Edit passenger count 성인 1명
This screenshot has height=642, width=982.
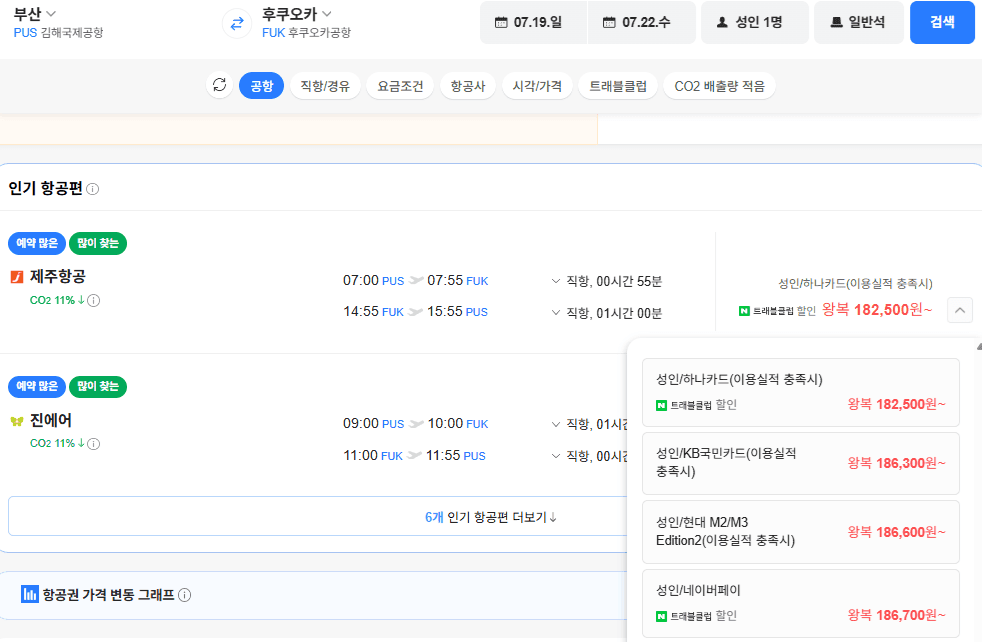click(x=755, y=23)
